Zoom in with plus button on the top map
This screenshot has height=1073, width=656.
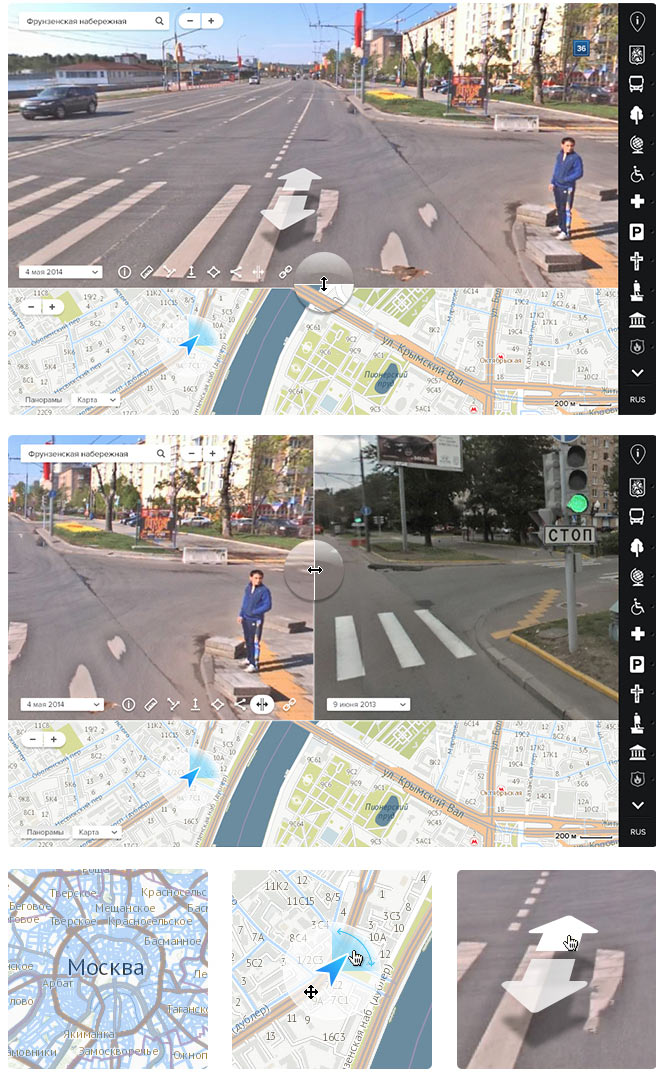pos(52,307)
